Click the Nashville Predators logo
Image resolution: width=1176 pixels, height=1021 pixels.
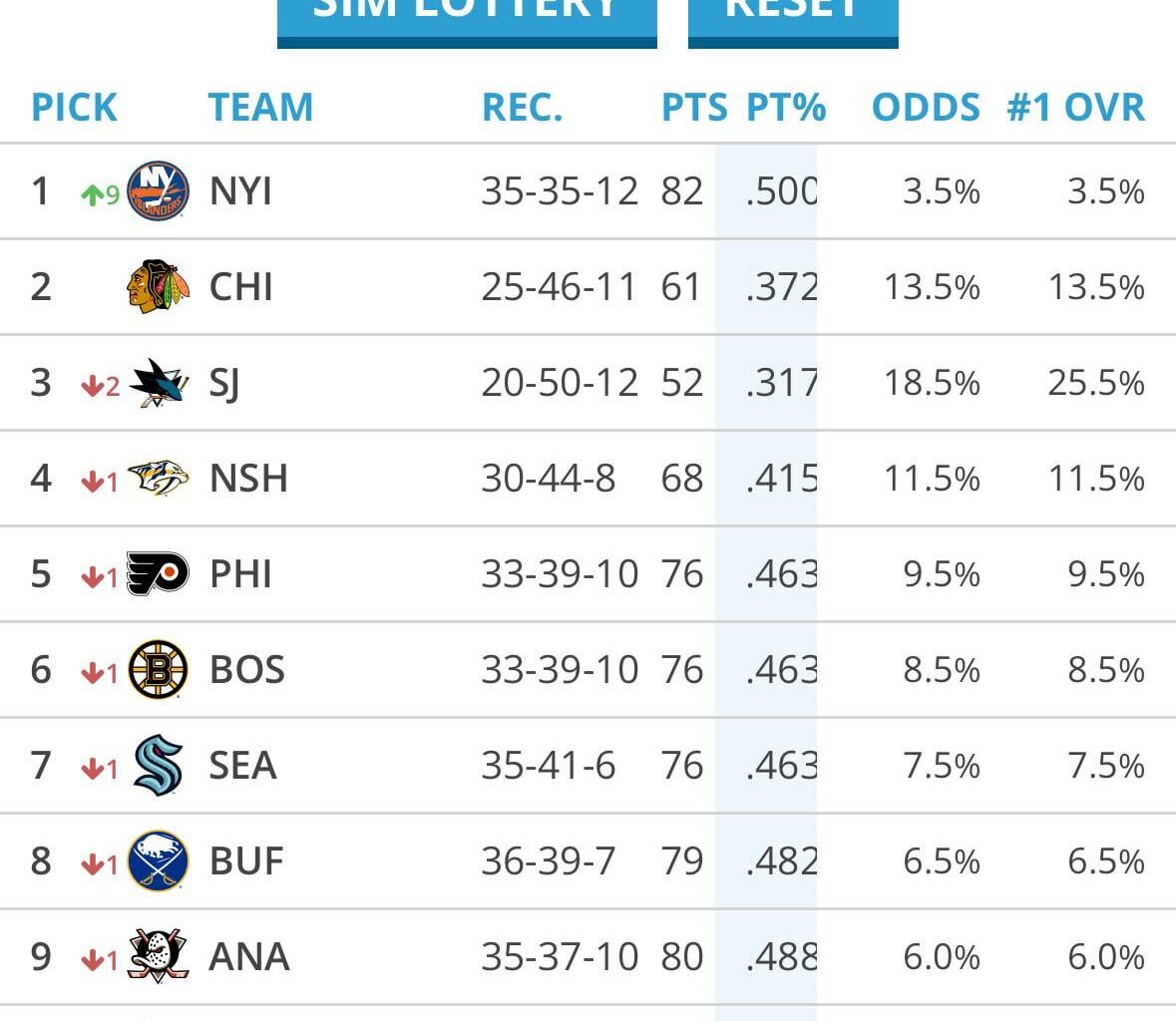coord(158,479)
